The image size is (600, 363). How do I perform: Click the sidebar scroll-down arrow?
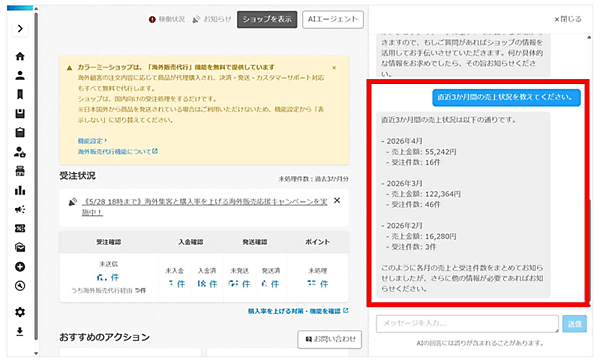click(x=36, y=353)
